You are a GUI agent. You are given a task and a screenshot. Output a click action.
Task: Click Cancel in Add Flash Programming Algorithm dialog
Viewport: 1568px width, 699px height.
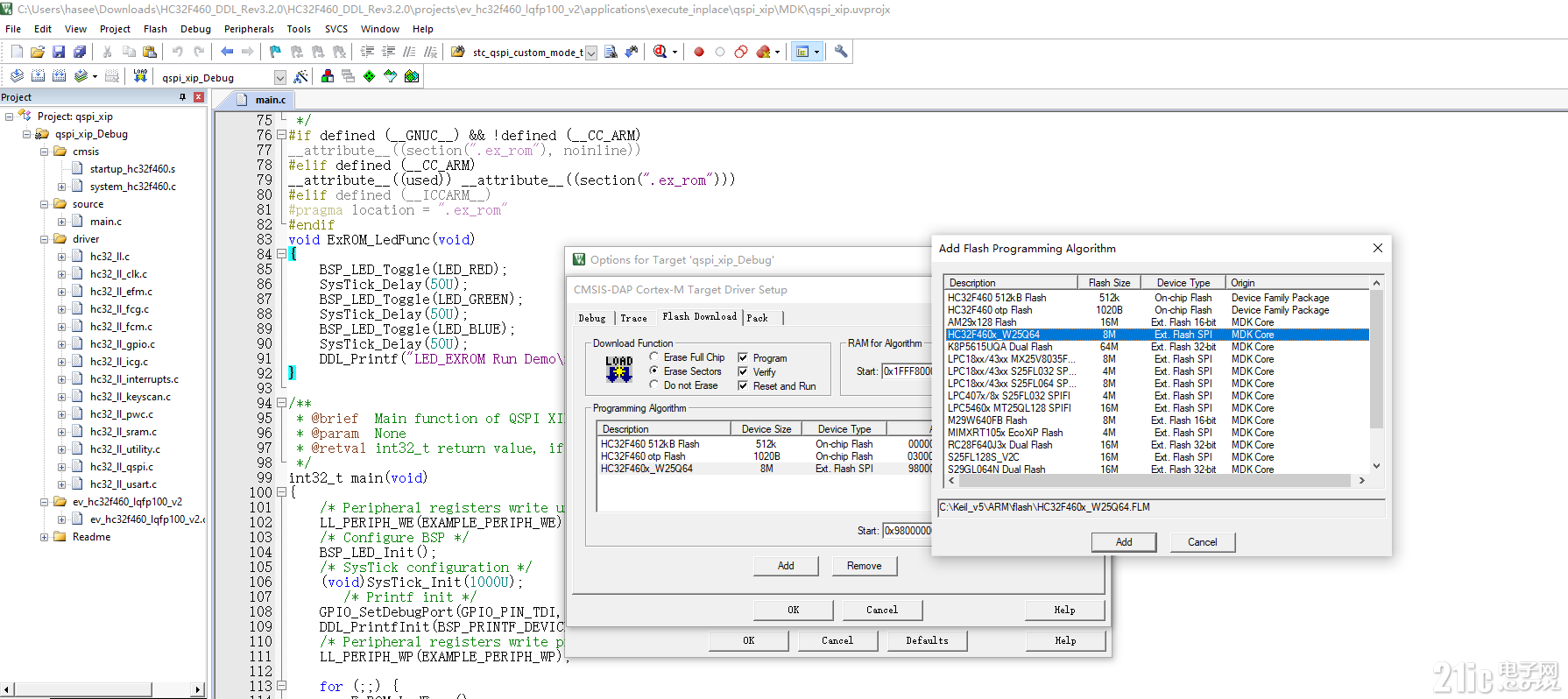click(x=1202, y=542)
